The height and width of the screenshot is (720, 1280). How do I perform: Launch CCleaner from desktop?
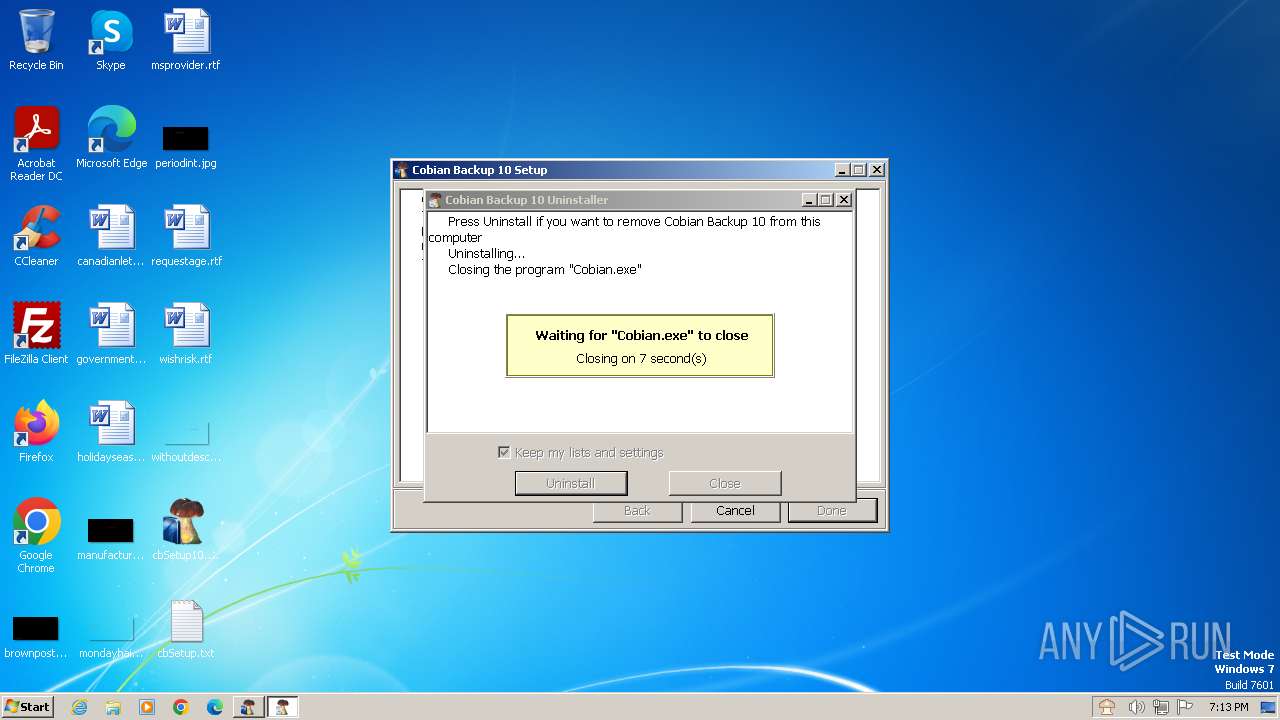point(36,236)
